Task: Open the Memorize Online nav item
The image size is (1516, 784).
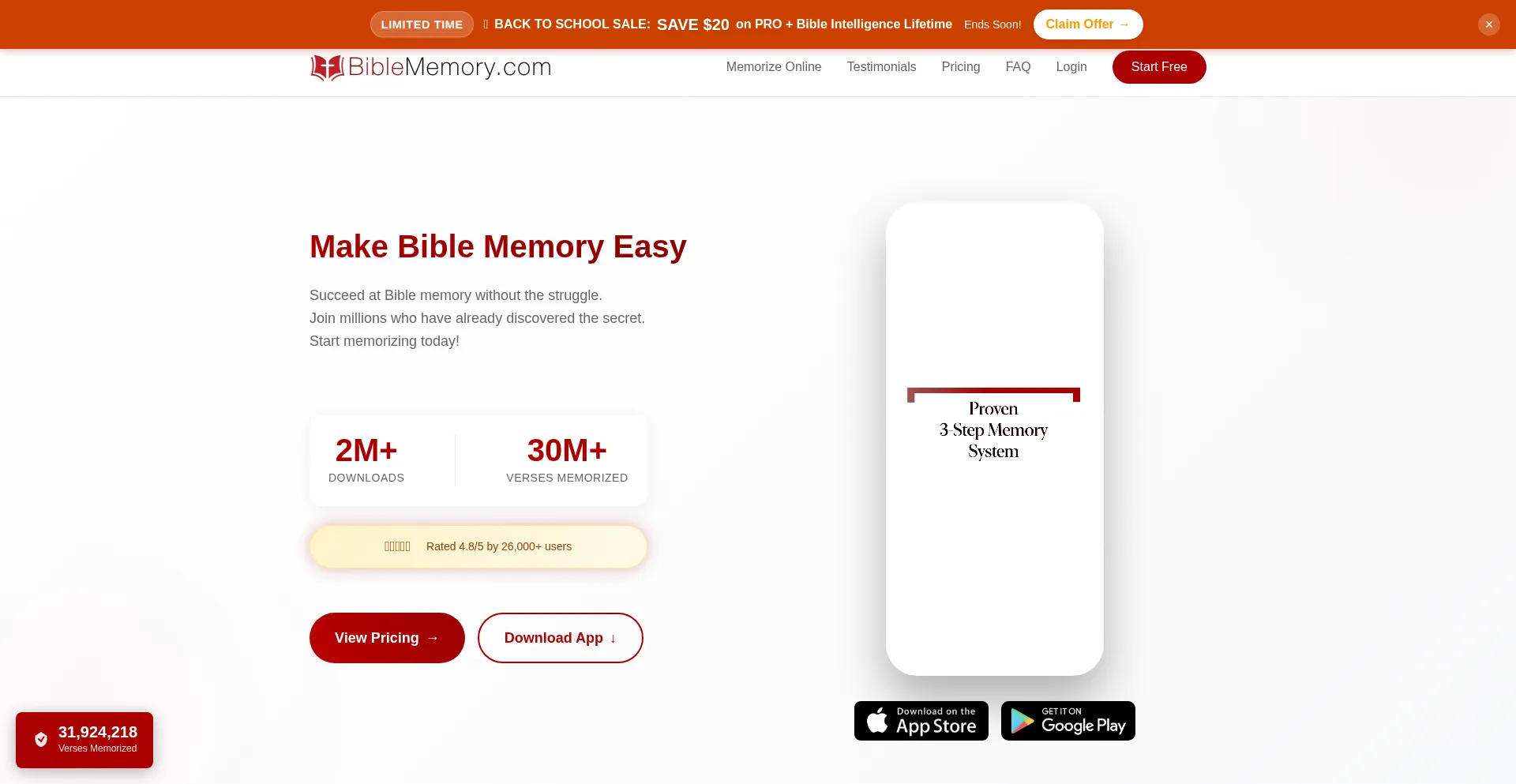Action: (773, 67)
